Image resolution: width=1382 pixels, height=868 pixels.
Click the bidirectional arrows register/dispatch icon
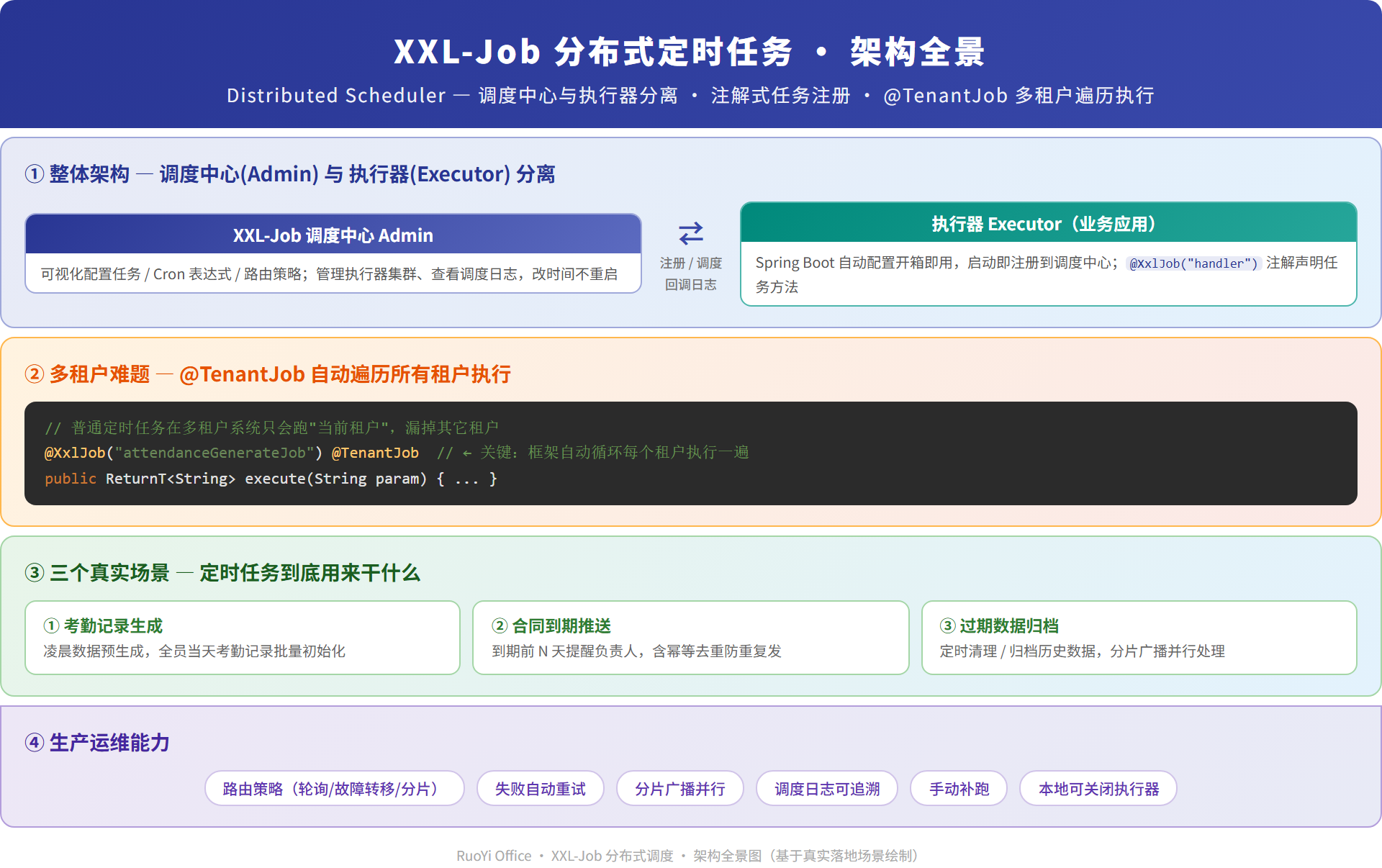coord(690,233)
